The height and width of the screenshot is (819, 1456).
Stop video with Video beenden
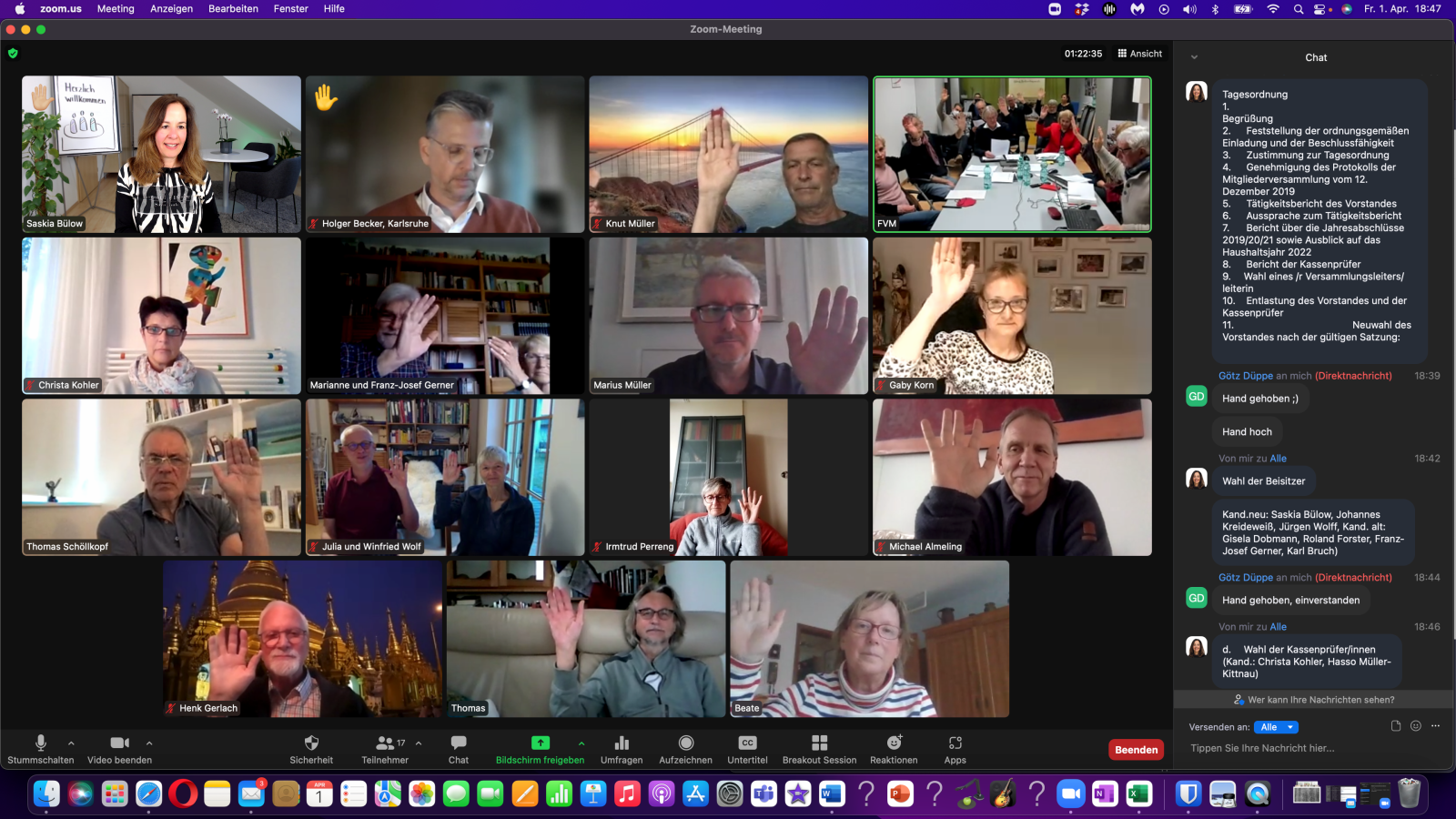click(119, 750)
